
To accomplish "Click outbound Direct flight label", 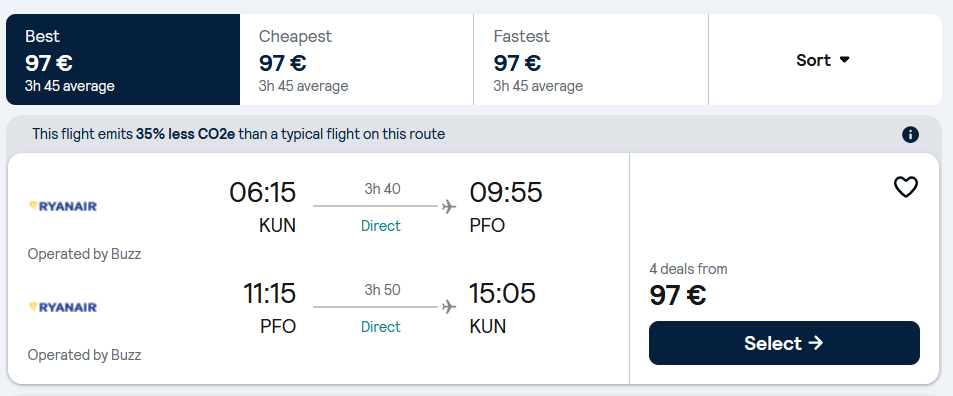I will point(381,226).
